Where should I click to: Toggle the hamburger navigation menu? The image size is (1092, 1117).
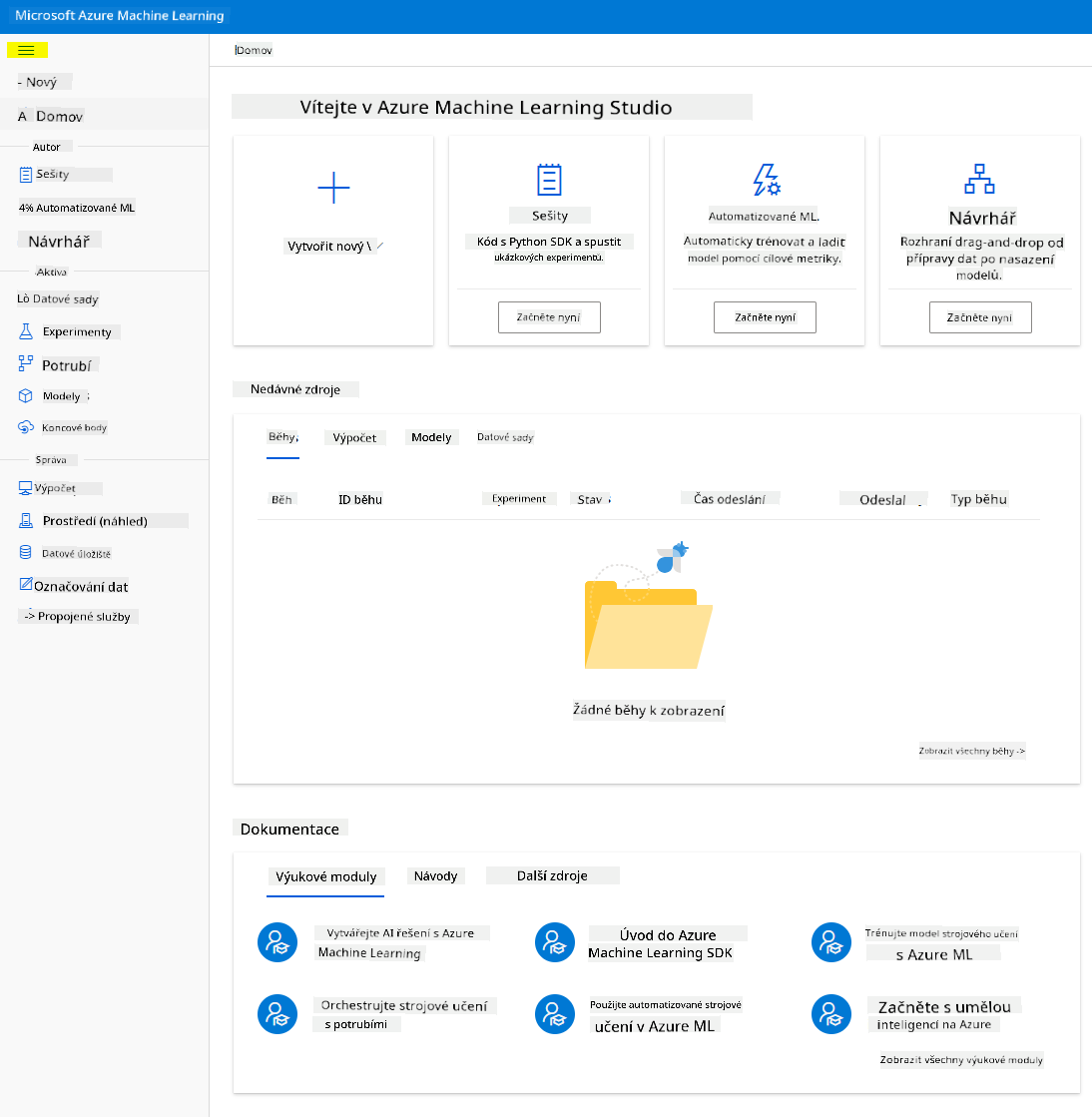coord(26,50)
